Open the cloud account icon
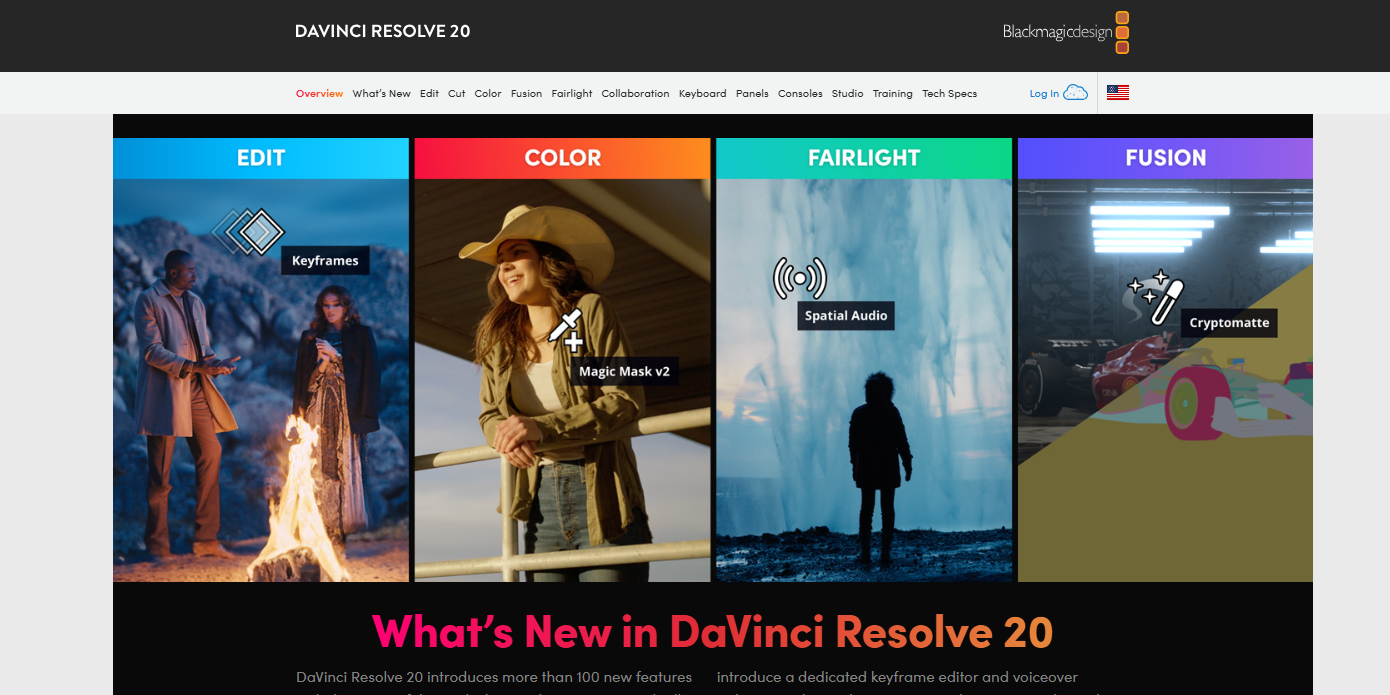This screenshot has width=1390, height=695. tap(1075, 93)
